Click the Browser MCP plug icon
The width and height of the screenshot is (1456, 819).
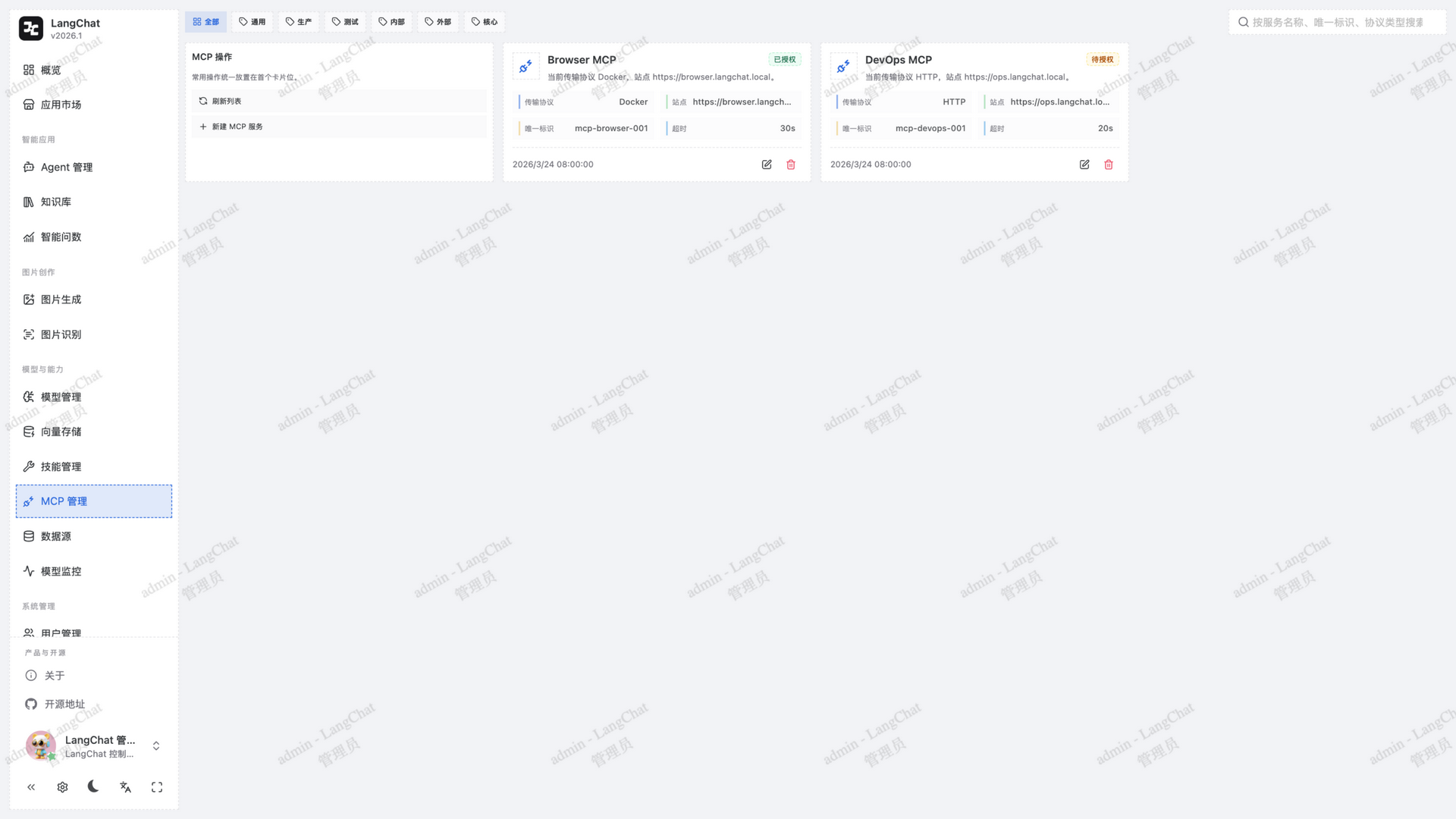coord(526,67)
